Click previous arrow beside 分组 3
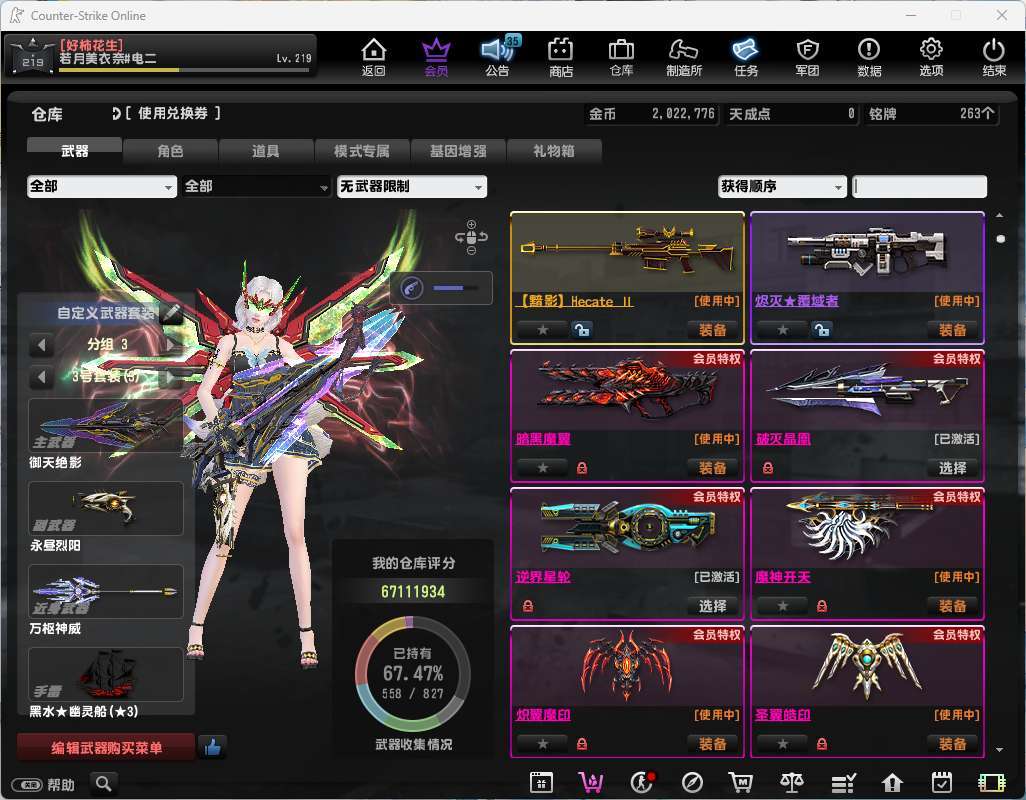 point(41,344)
